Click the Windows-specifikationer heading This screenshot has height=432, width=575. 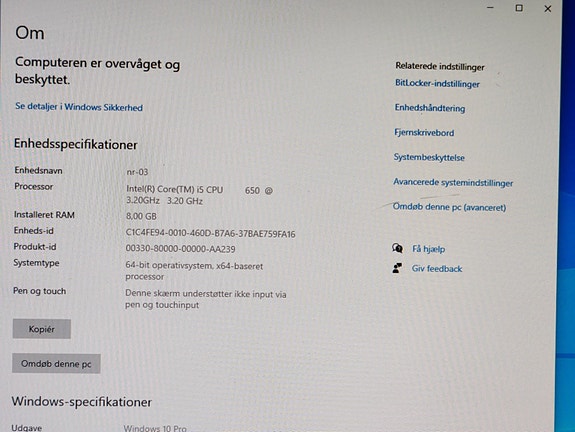click(81, 402)
